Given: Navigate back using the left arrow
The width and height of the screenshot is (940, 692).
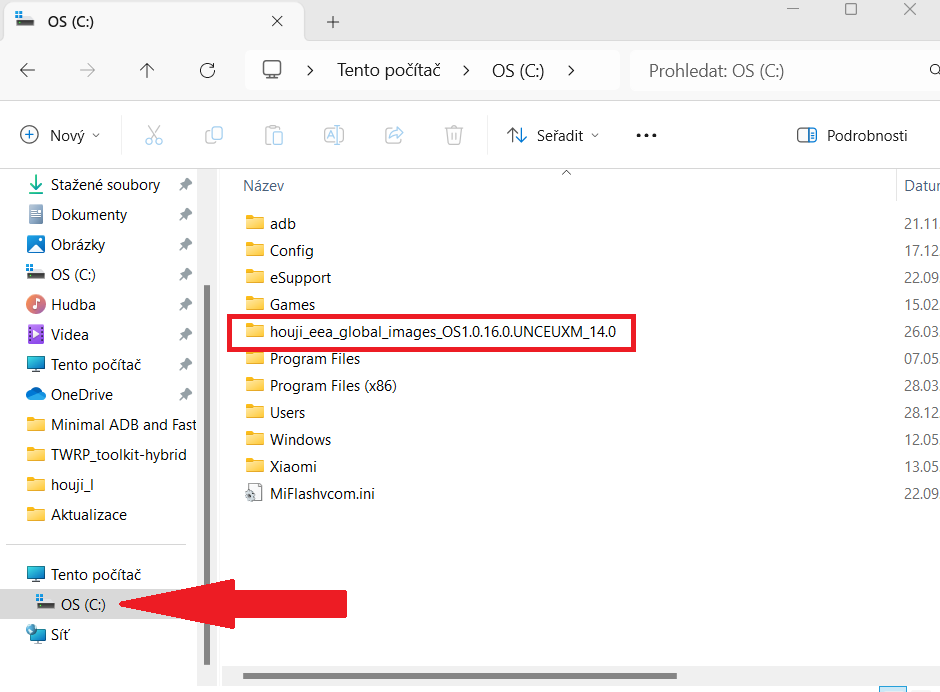Looking at the screenshot, I should tap(28, 70).
